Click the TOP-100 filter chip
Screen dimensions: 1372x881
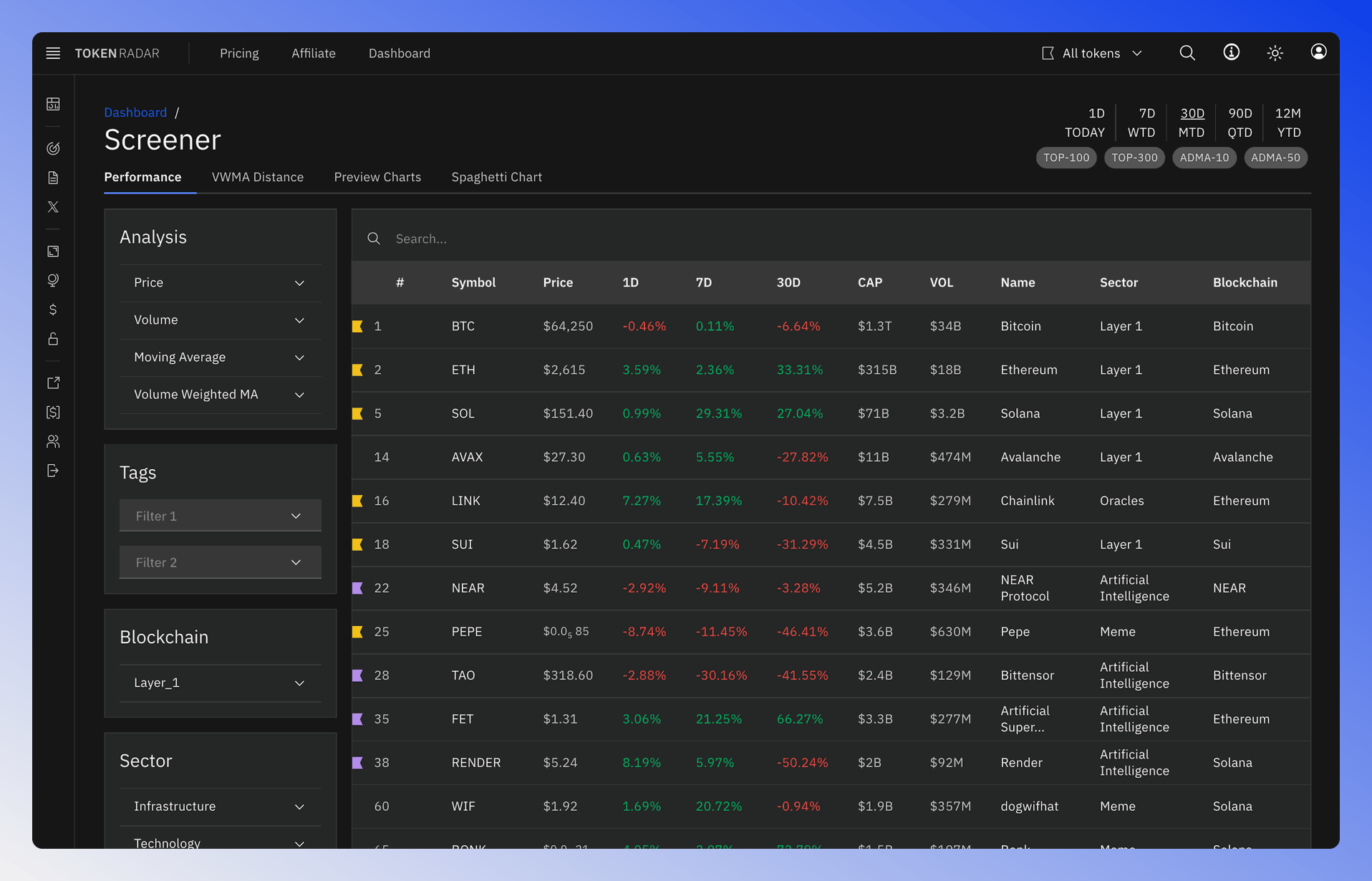1066,158
